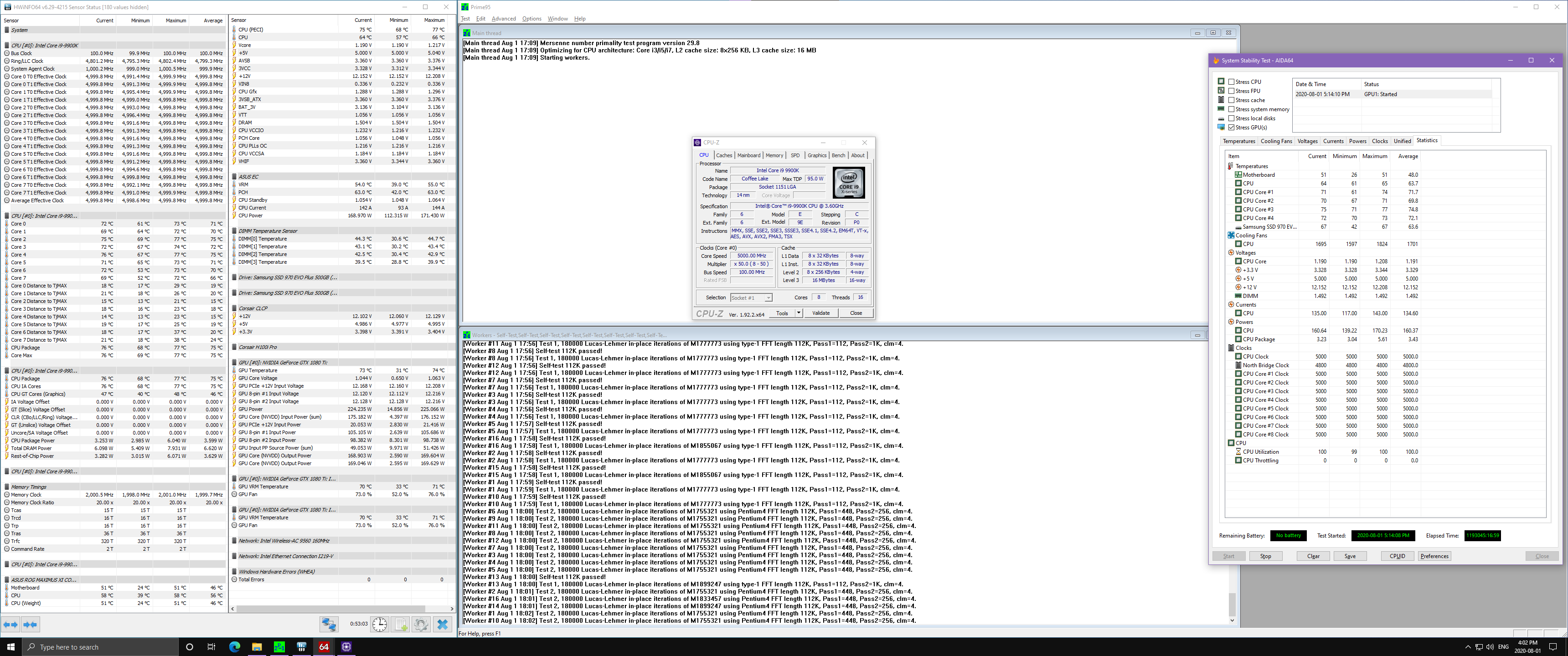Click HWiNFO blue X close sensors icon
The height and width of the screenshot is (656, 1568).
coord(443,625)
